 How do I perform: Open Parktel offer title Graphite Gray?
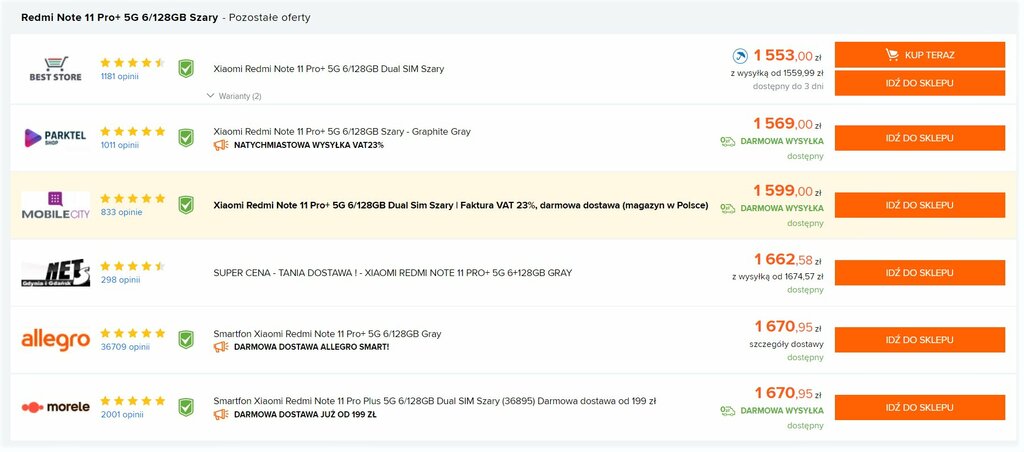[342, 131]
